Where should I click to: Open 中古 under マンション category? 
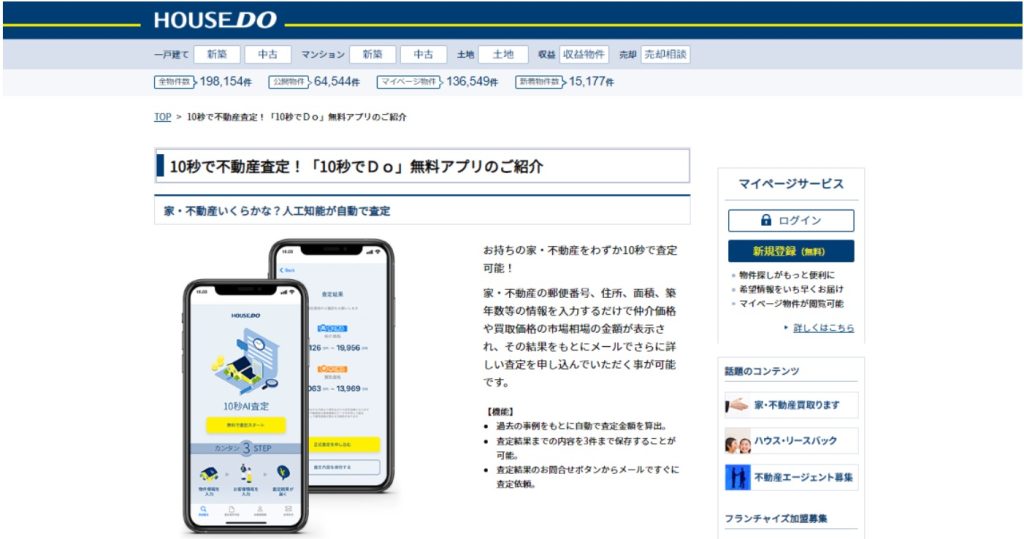coord(423,55)
